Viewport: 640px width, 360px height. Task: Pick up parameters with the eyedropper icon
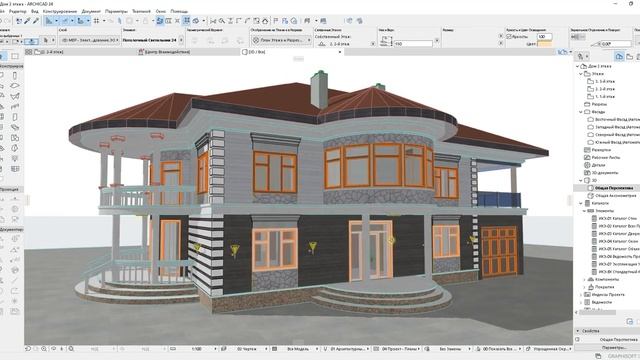coord(28,21)
